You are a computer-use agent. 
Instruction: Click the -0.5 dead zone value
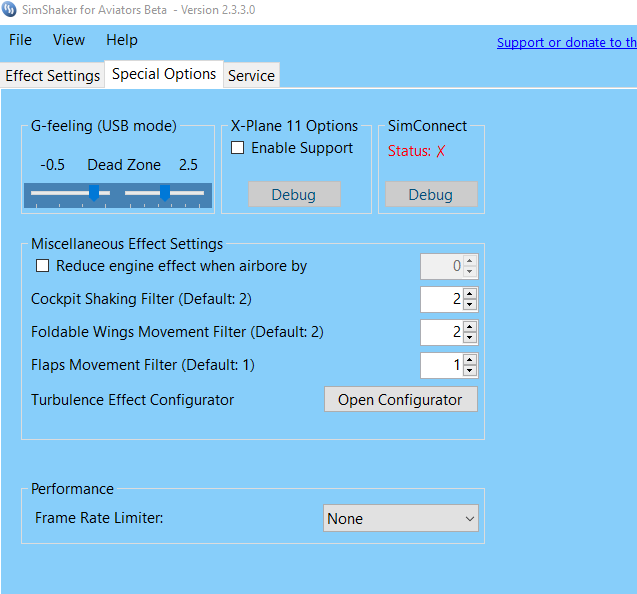[52, 165]
